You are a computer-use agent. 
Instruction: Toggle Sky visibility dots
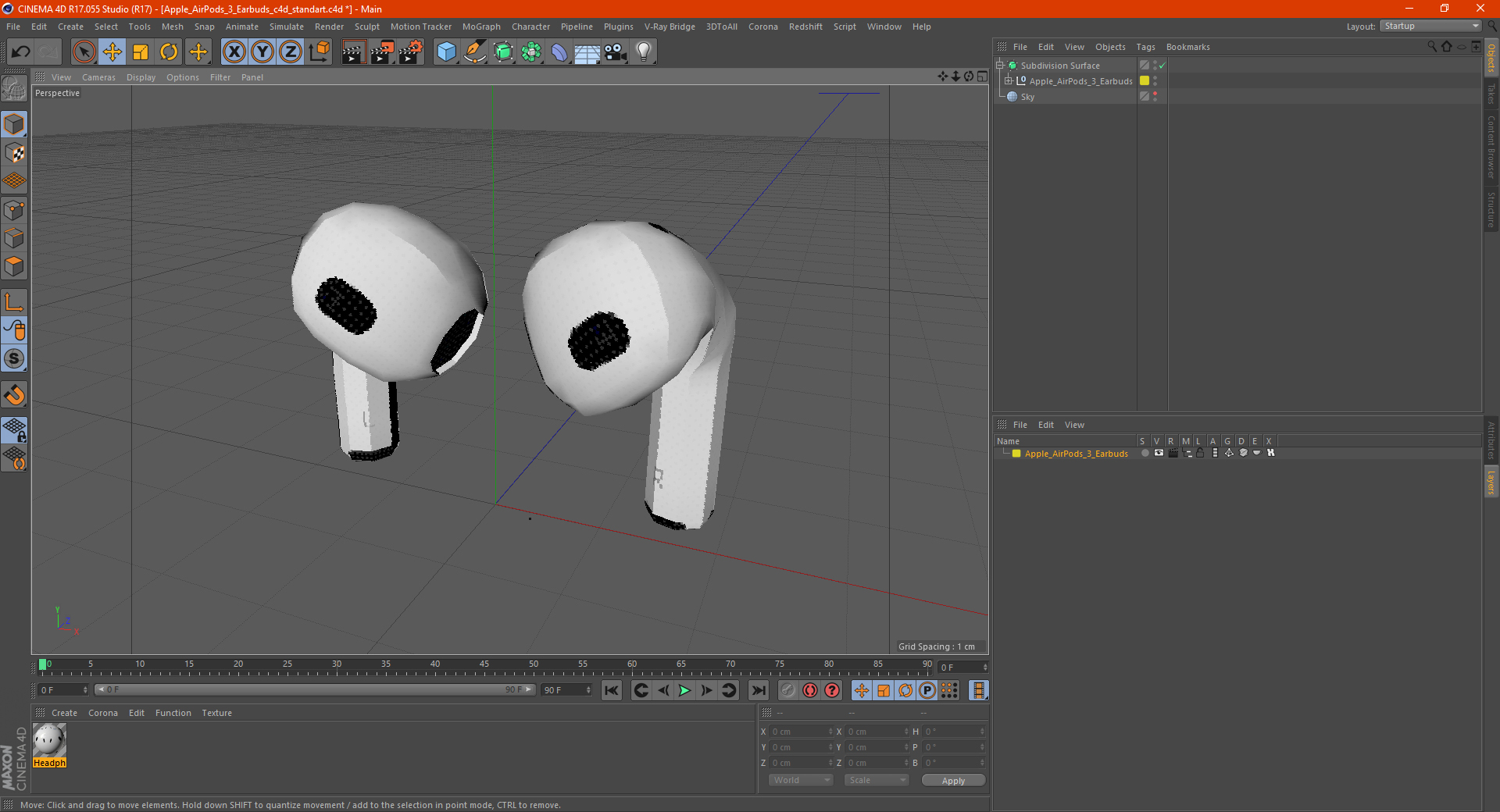tap(1155, 97)
